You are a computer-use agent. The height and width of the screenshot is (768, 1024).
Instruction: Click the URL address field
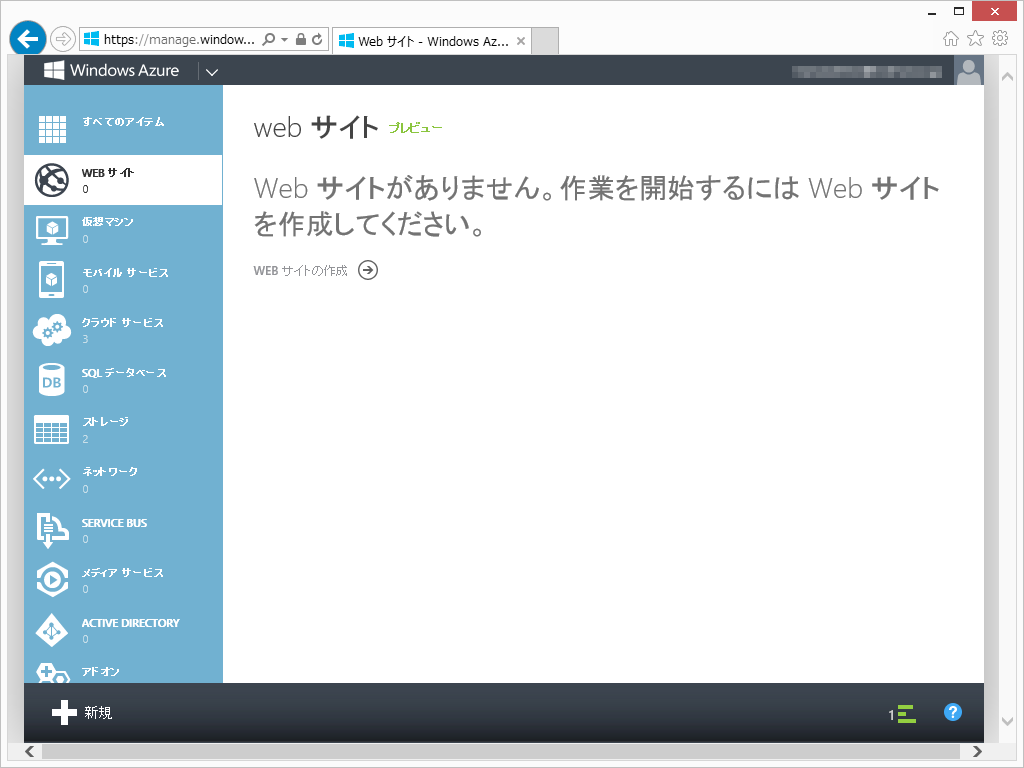coord(179,39)
